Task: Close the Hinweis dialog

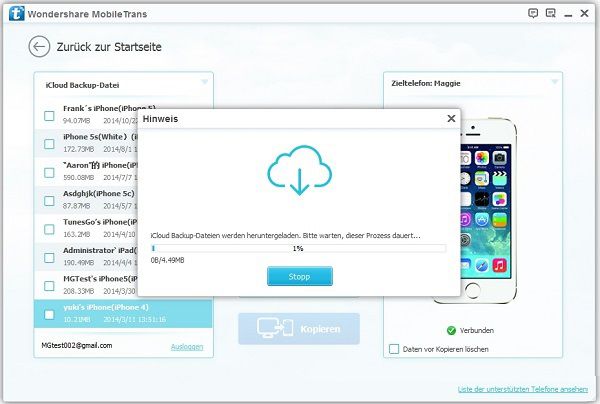Action: coord(451,119)
